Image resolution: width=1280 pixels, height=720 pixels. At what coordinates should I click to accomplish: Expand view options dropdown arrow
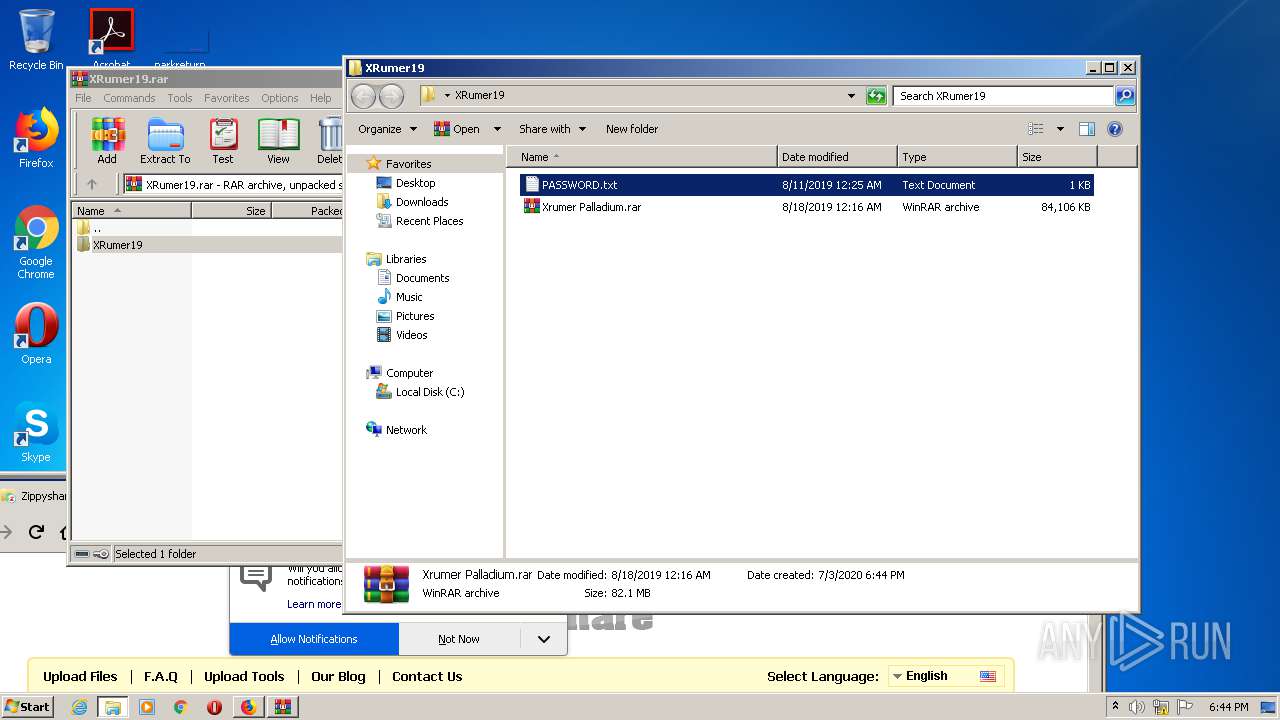coord(1060,129)
